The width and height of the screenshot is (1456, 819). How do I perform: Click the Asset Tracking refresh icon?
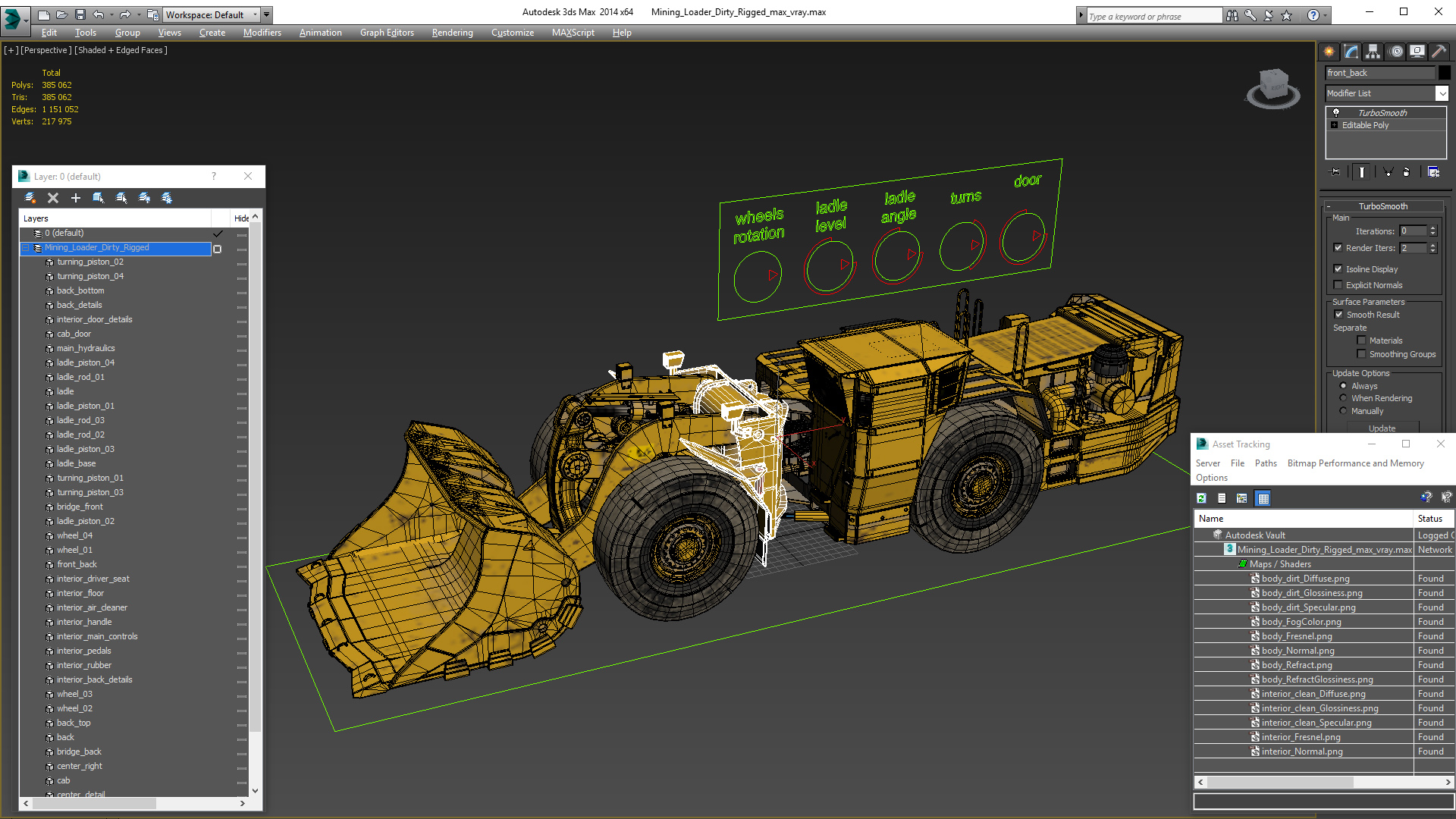tap(1201, 498)
